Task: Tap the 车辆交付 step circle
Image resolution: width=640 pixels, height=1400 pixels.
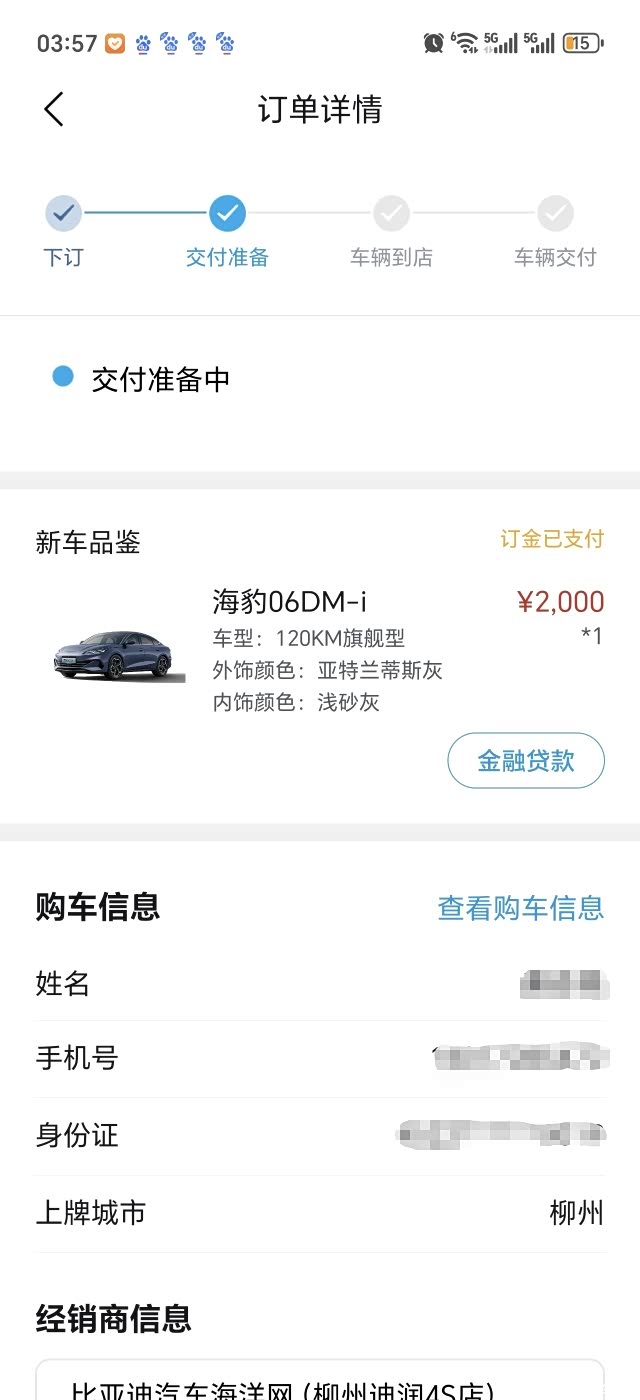Action: (x=555, y=213)
